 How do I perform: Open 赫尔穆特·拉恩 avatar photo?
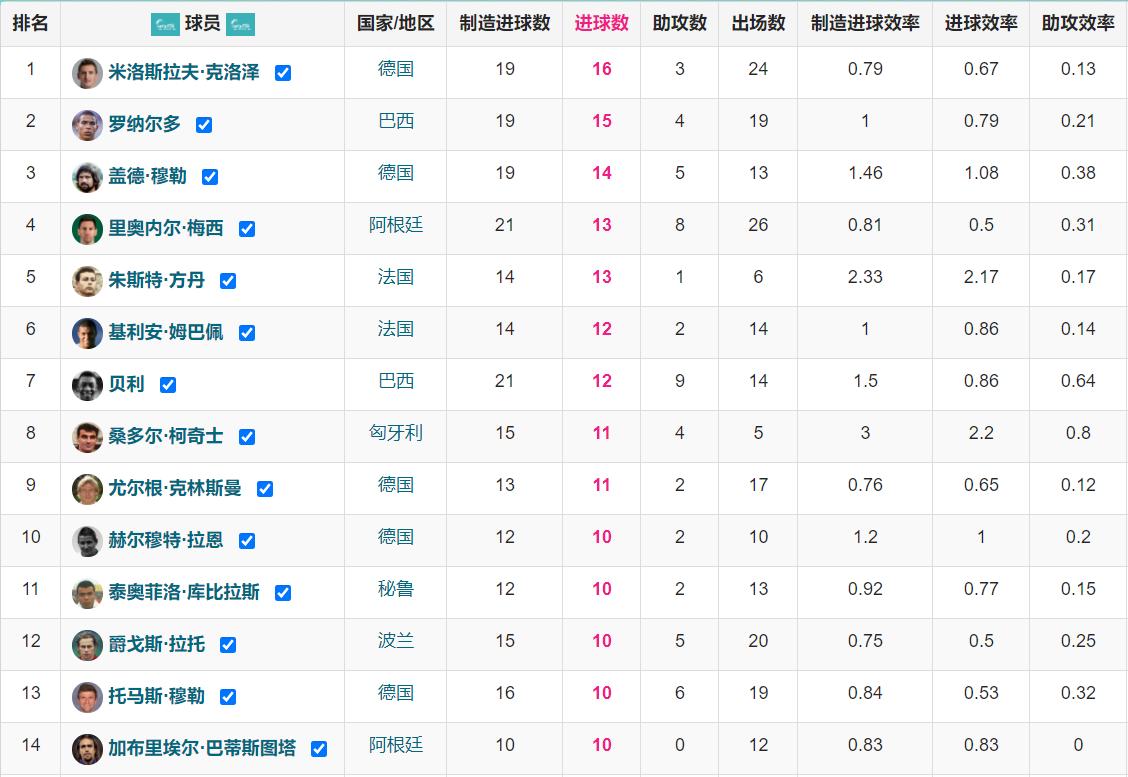click(87, 541)
